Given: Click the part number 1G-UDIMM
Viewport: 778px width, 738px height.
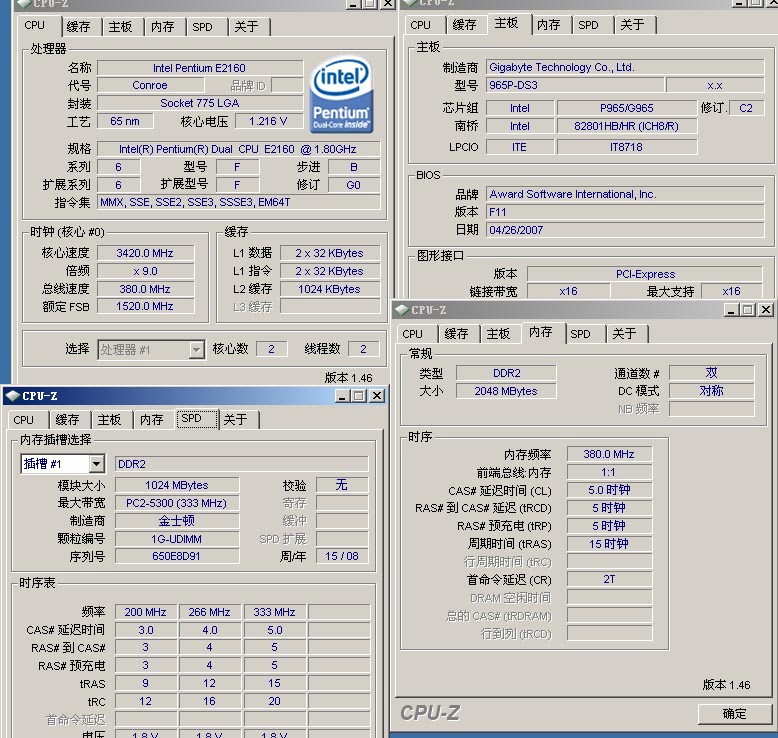Looking at the screenshot, I should (x=177, y=539).
